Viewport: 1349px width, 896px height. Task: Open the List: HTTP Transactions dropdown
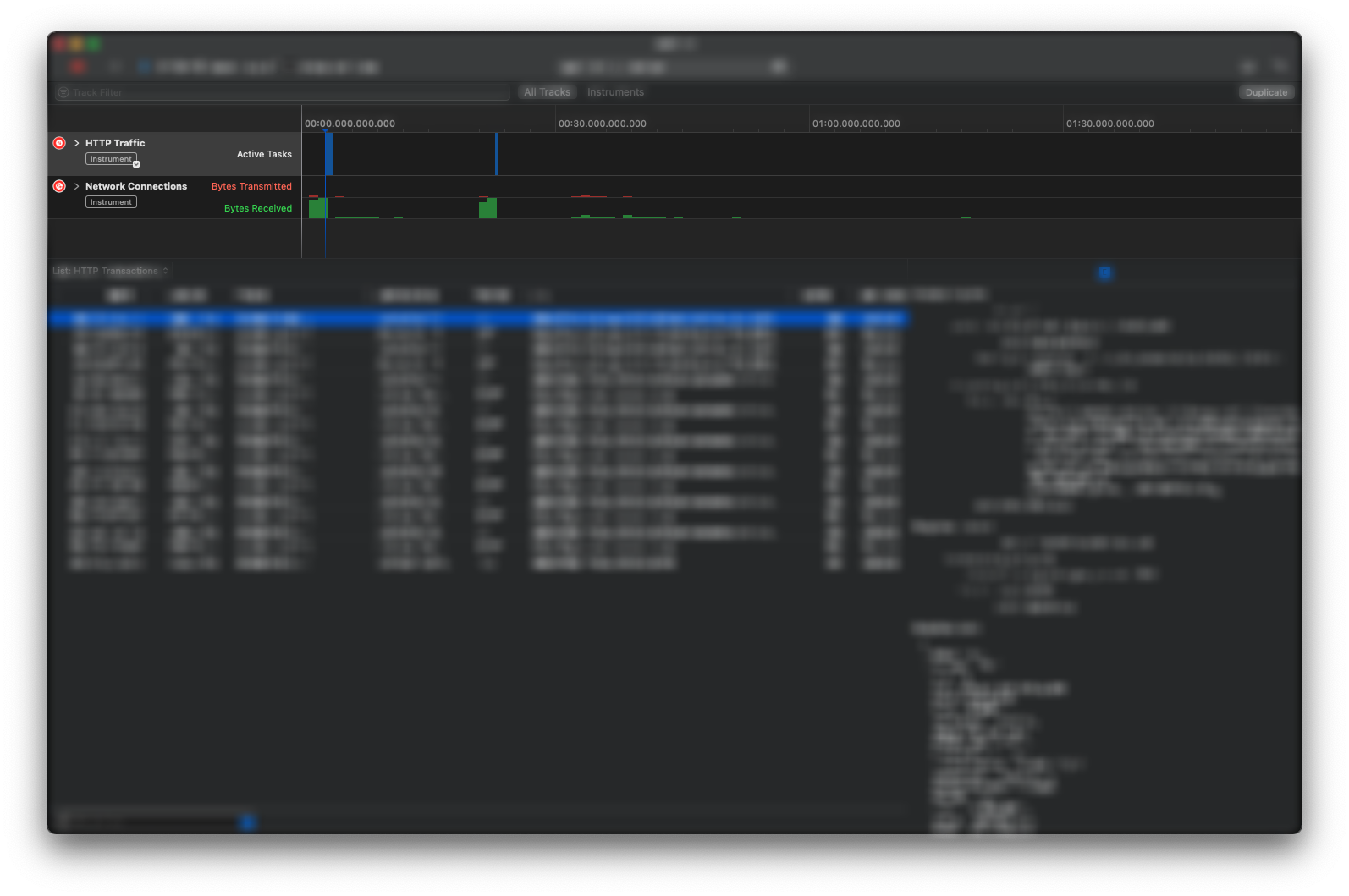coord(110,271)
